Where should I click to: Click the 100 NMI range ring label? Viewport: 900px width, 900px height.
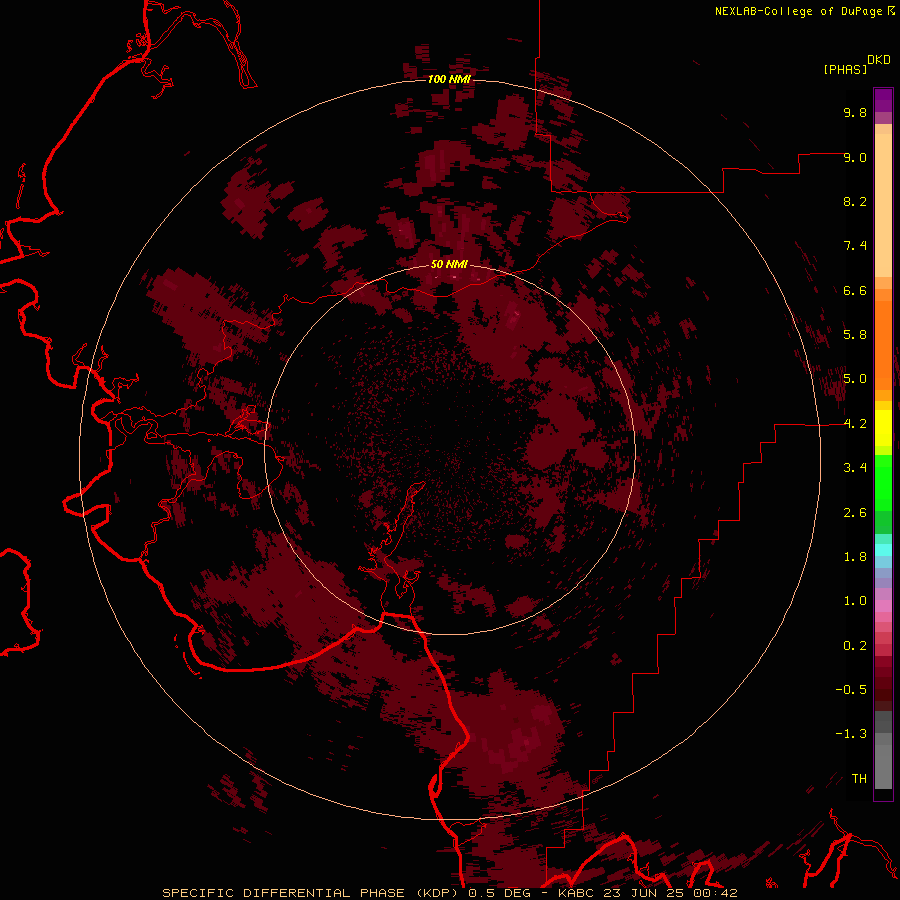click(x=449, y=79)
